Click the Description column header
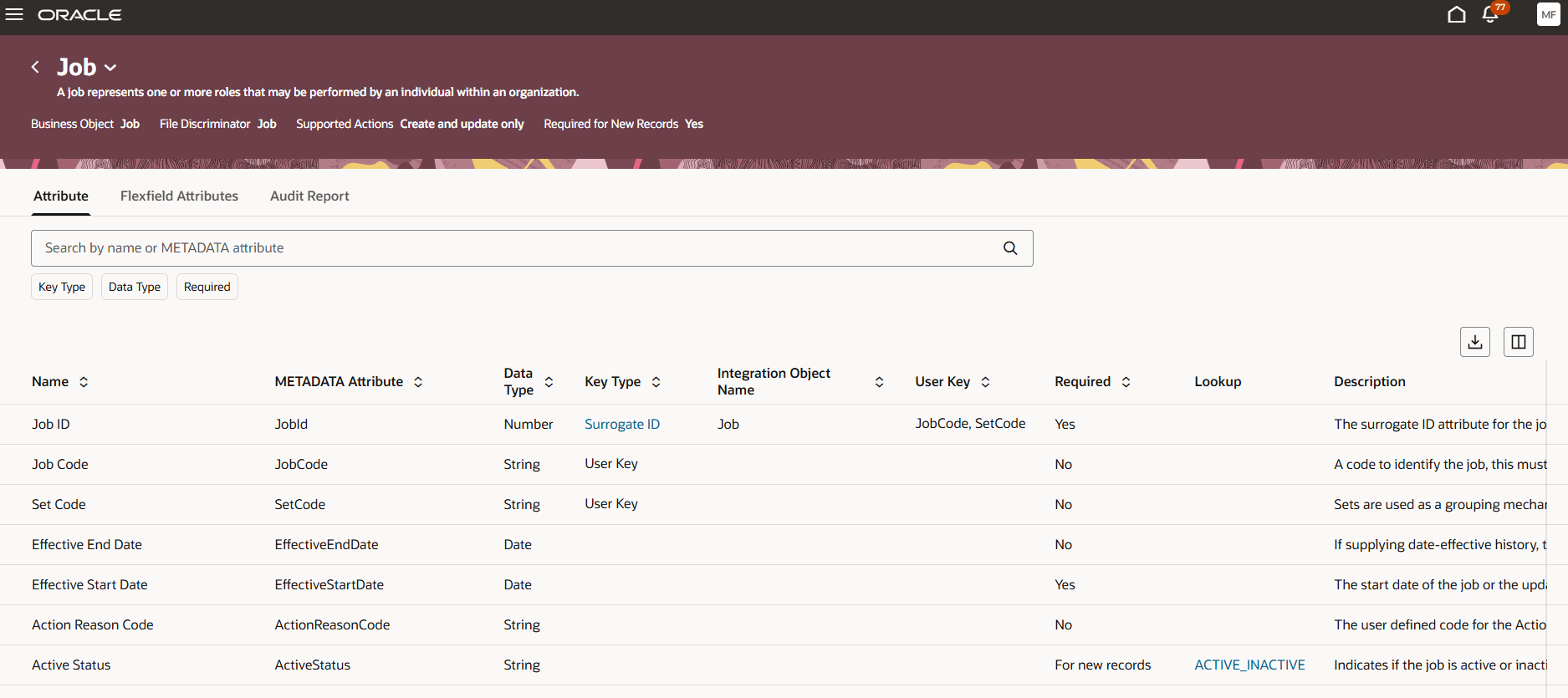 tap(1370, 381)
